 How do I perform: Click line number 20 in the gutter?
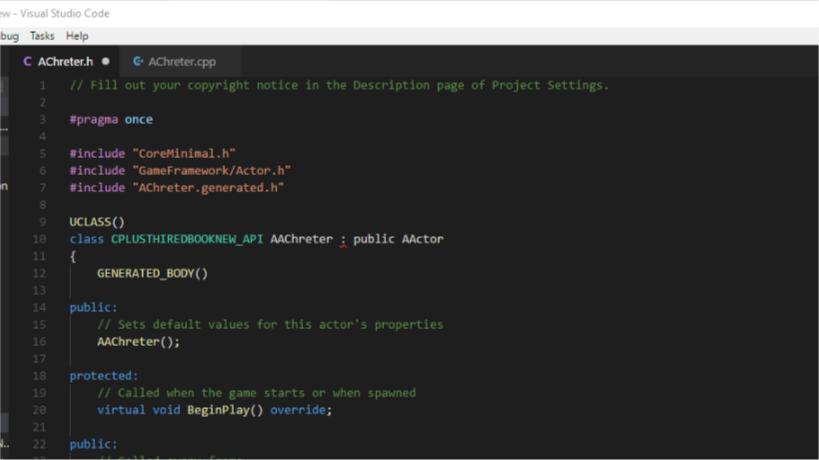tap(40, 410)
